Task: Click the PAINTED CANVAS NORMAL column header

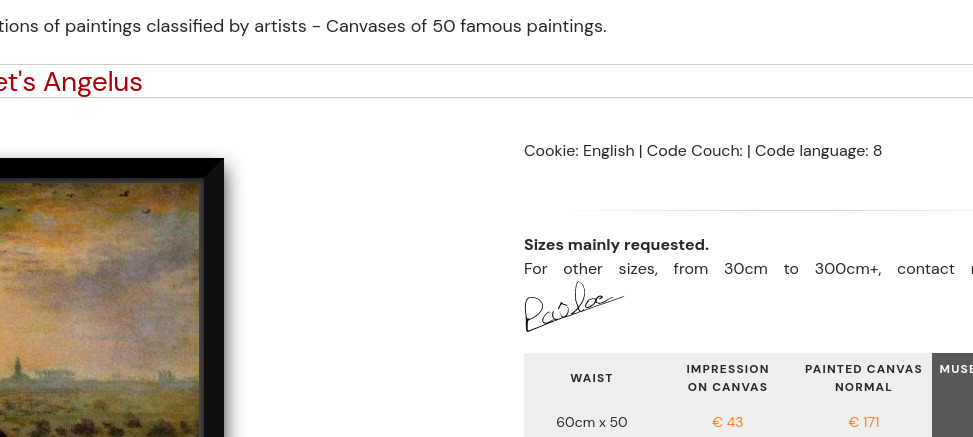Action: 863,378
